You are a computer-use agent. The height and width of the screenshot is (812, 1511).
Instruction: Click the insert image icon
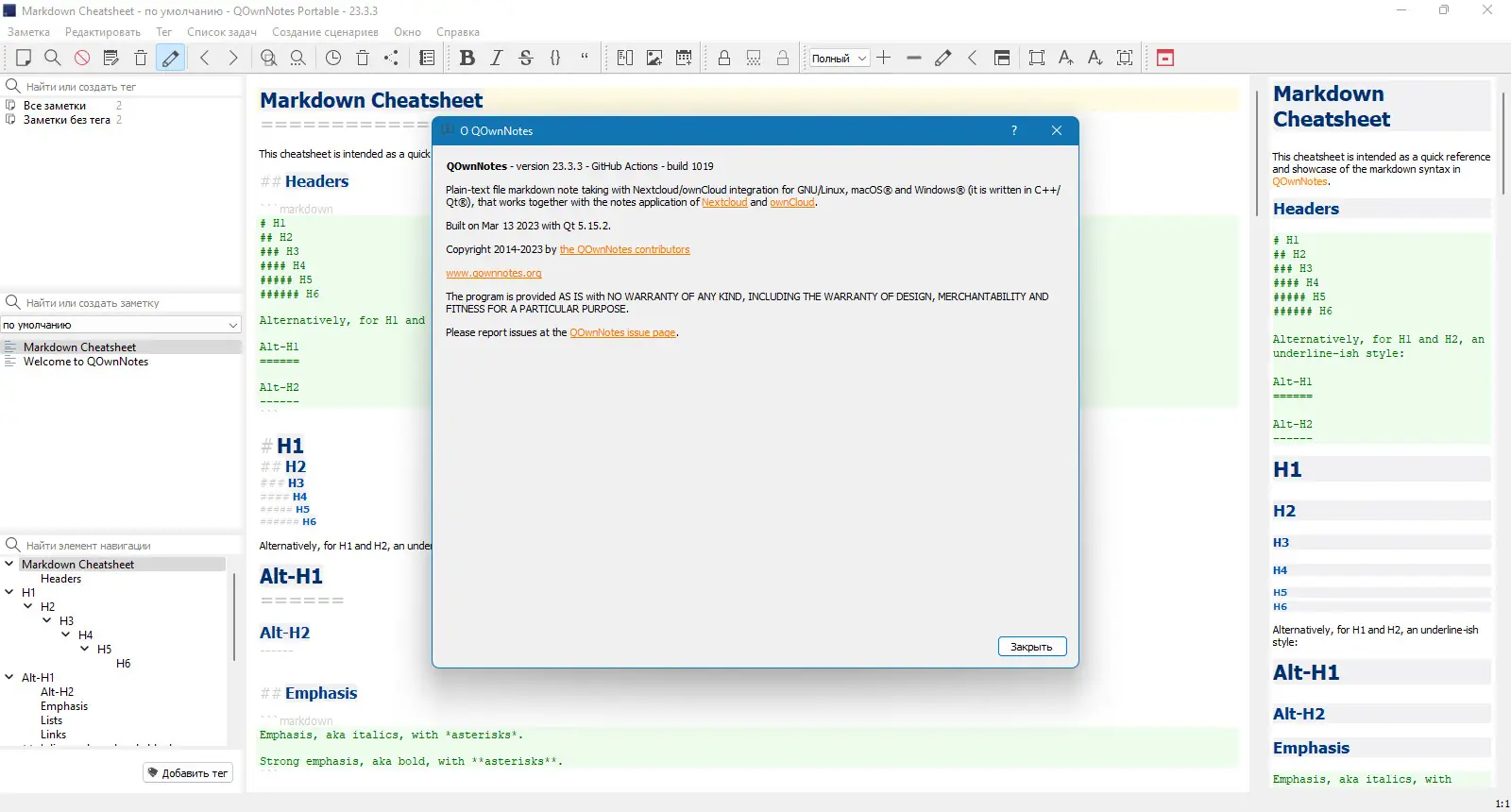pyautogui.click(x=654, y=58)
